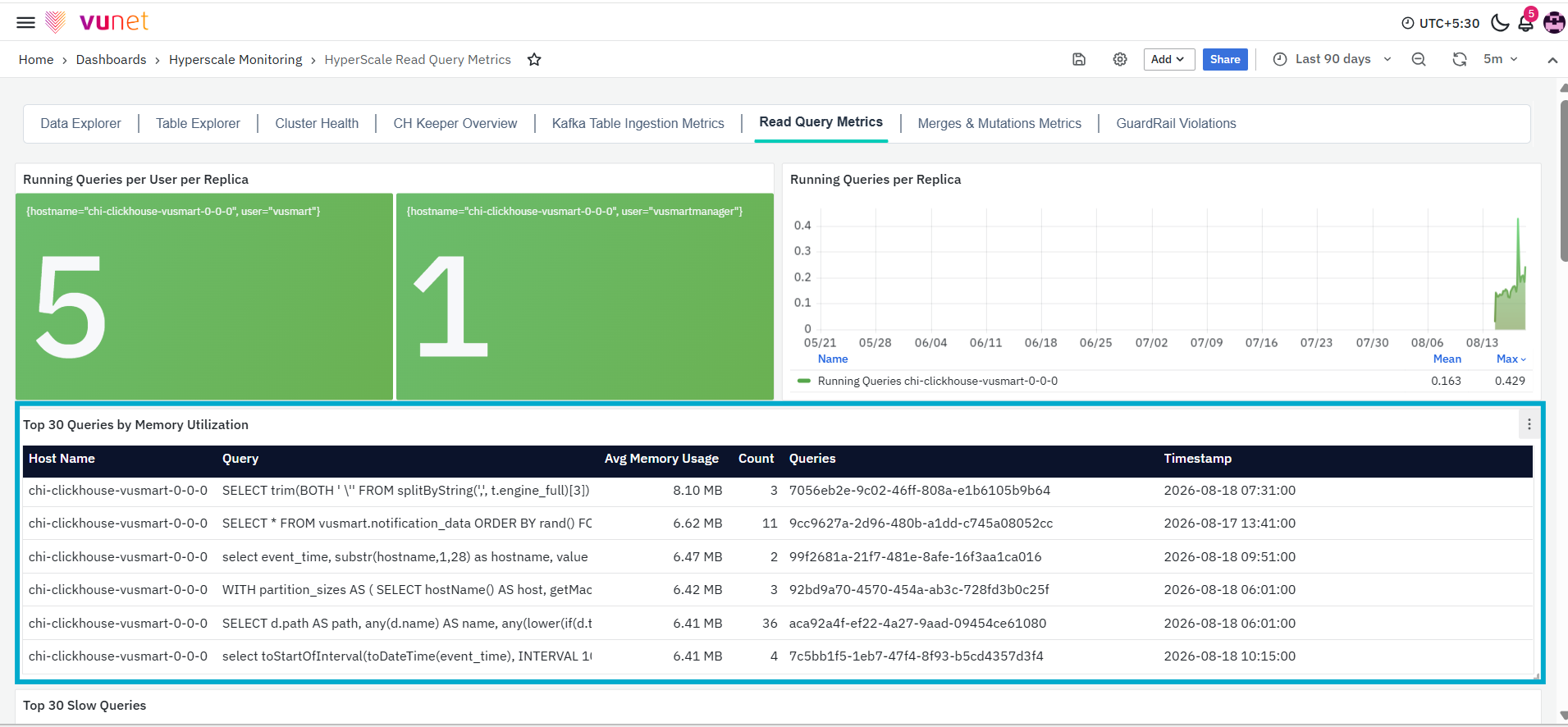
Task: Go to Hyperscale Monitoring breadcrumb
Action: click(x=235, y=59)
